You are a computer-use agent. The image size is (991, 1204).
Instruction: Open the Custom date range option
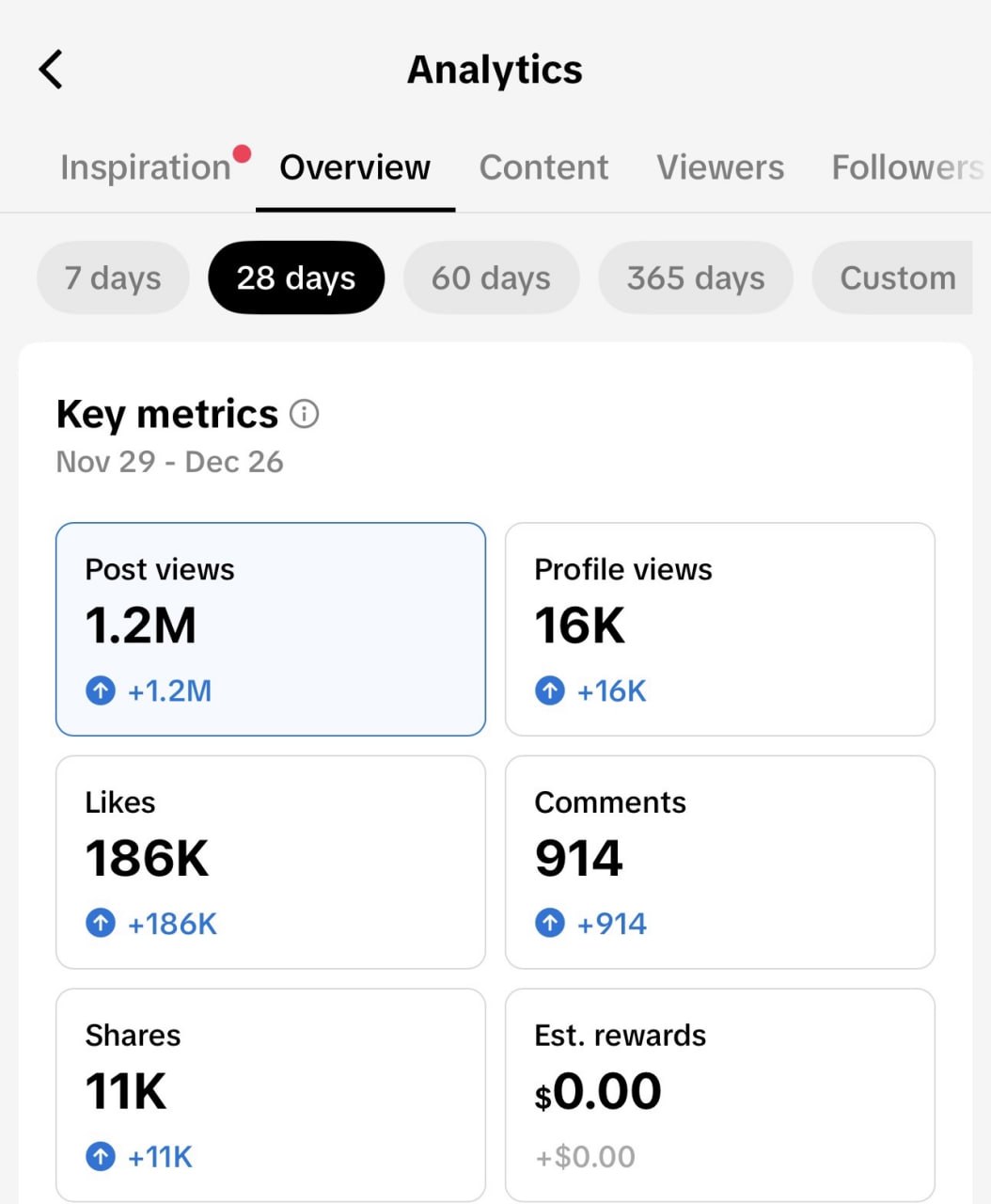pyautogui.click(x=897, y=278)
